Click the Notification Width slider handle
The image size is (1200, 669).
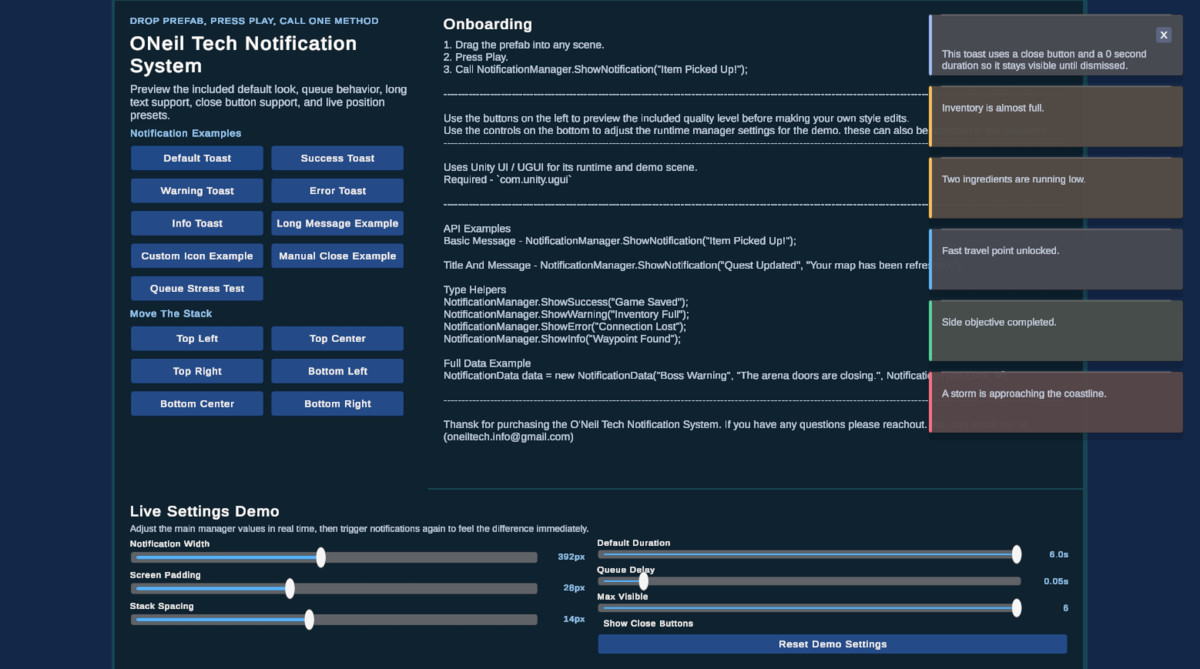click(321, 557)
